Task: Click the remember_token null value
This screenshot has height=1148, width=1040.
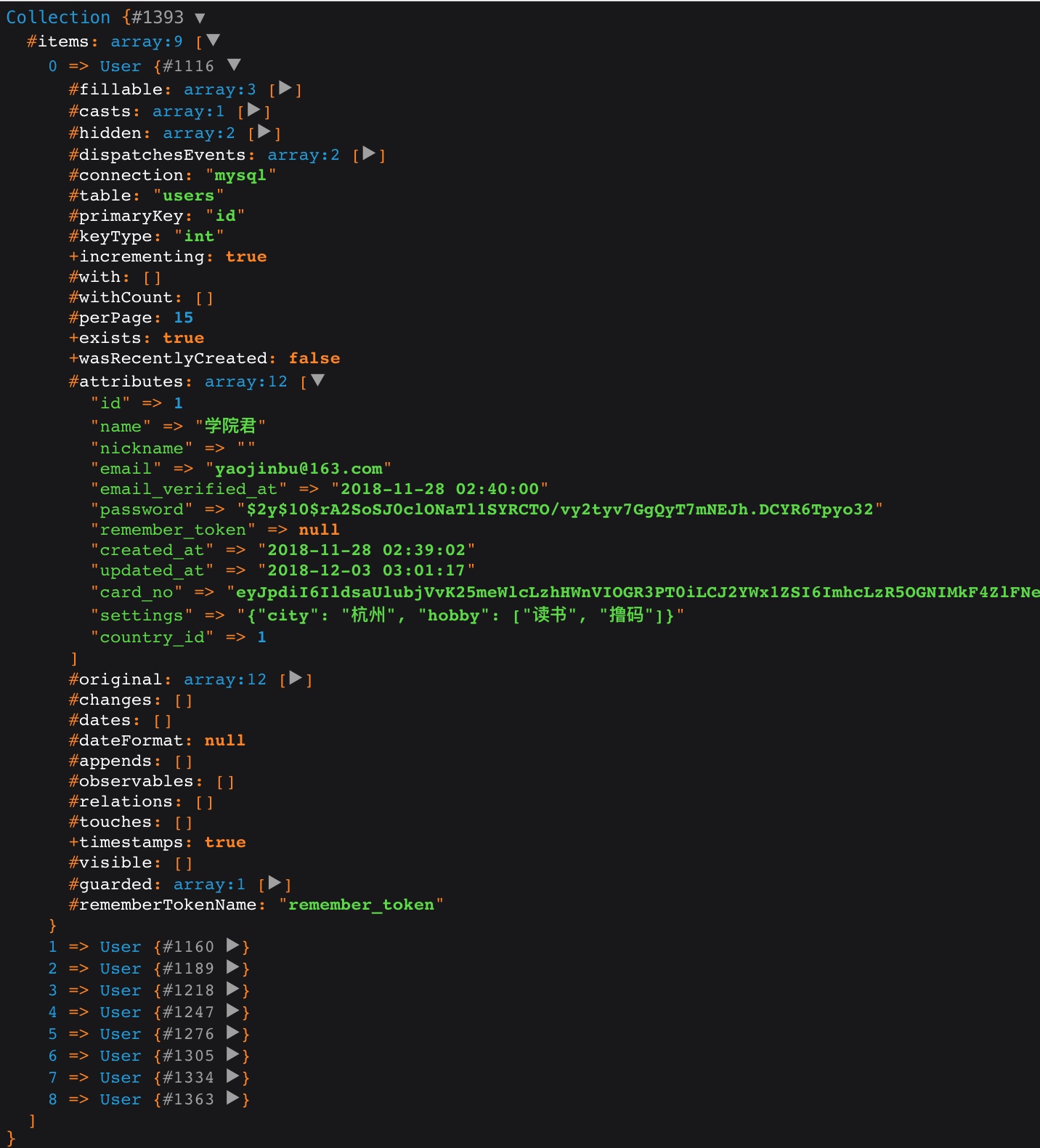Action: coord(320,530)
